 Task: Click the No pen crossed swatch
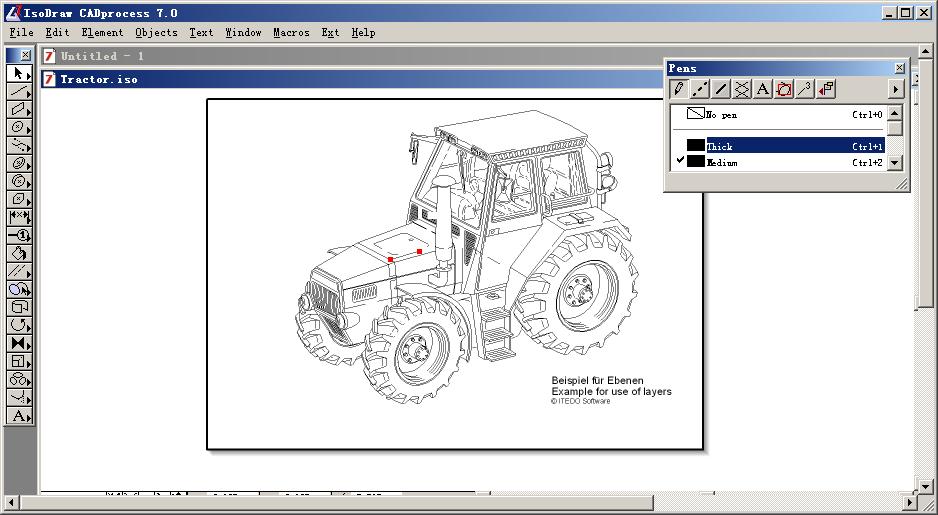click(695, 113)
